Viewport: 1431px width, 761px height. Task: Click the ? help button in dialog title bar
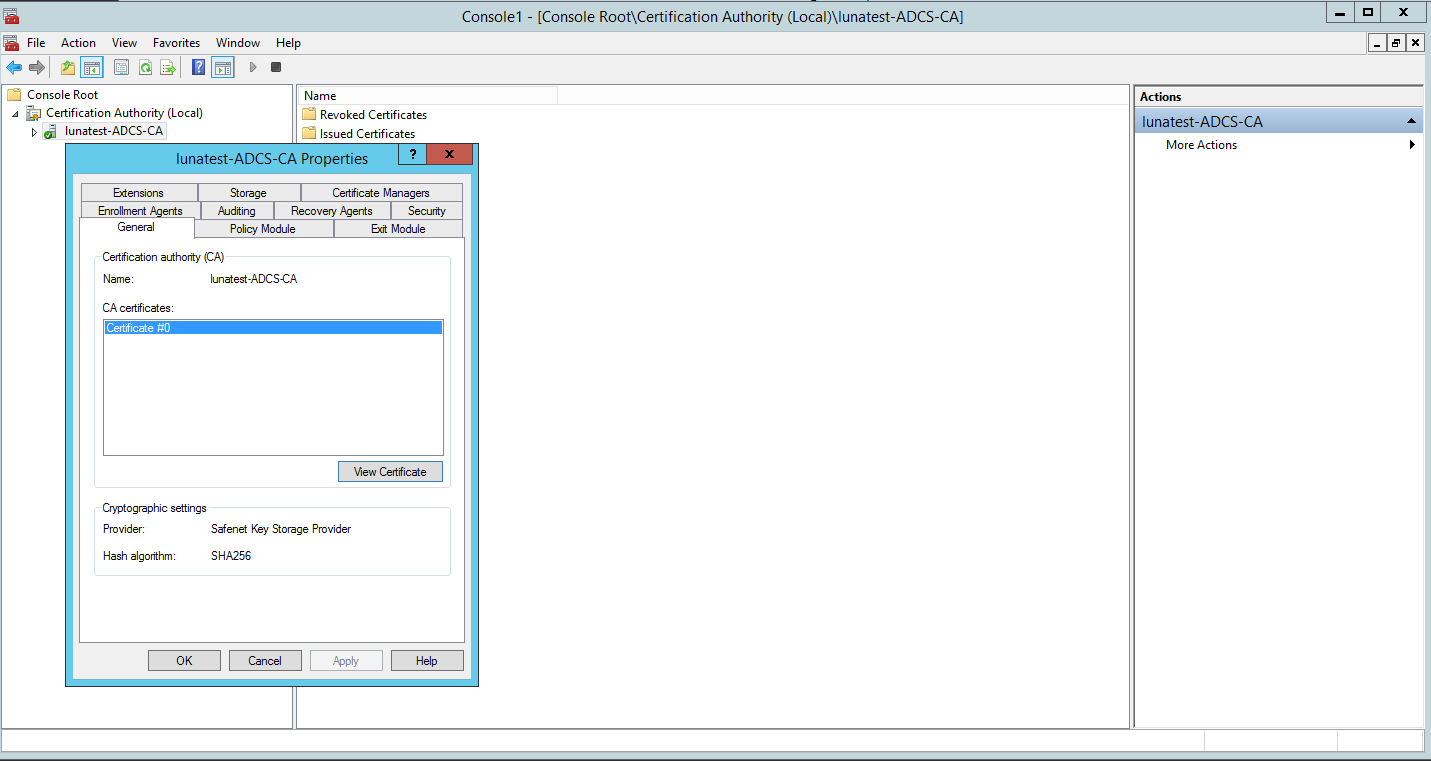412,155
